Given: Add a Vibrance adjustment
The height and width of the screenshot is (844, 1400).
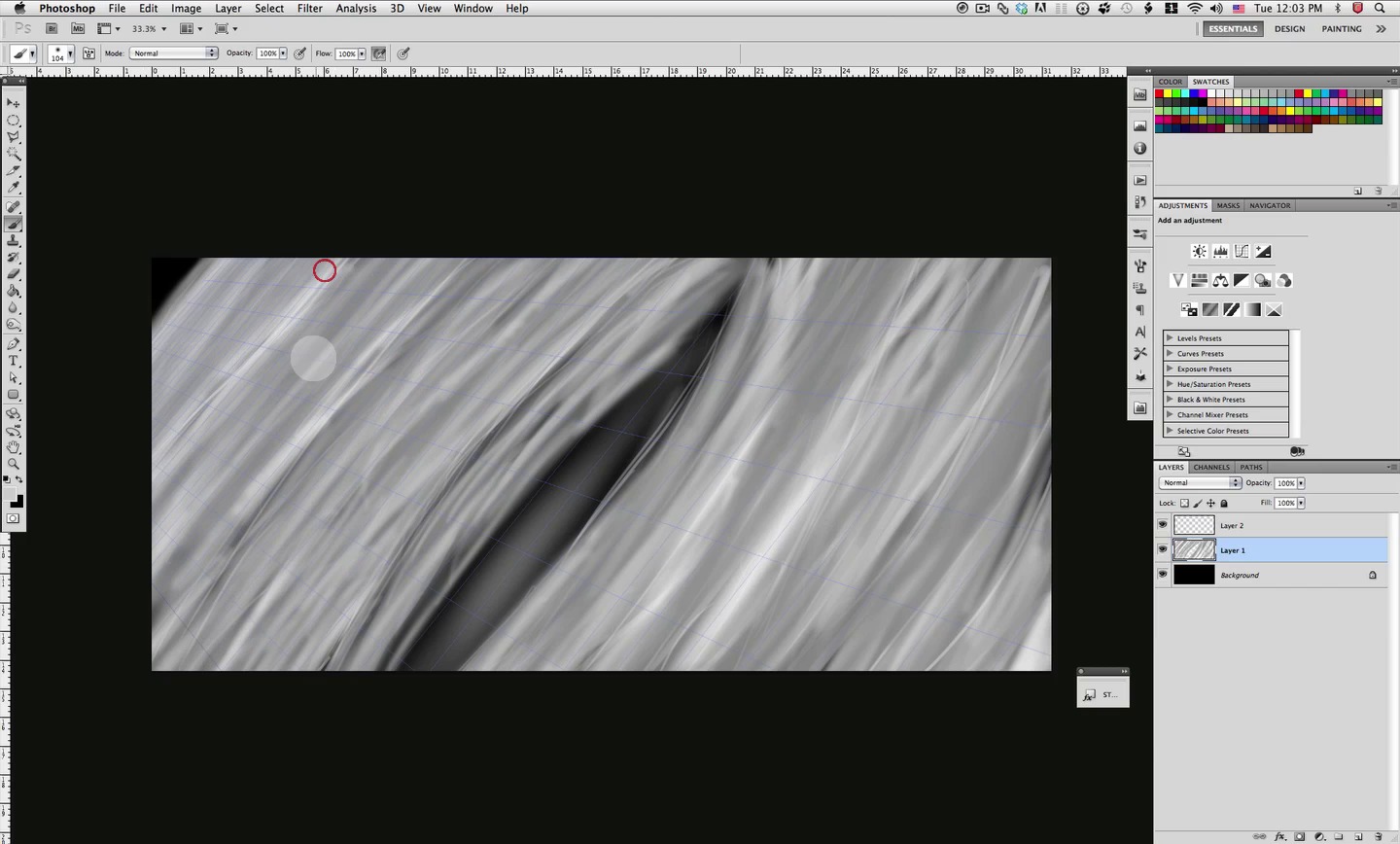Looking at the screenshot, I should point(1178,280).
